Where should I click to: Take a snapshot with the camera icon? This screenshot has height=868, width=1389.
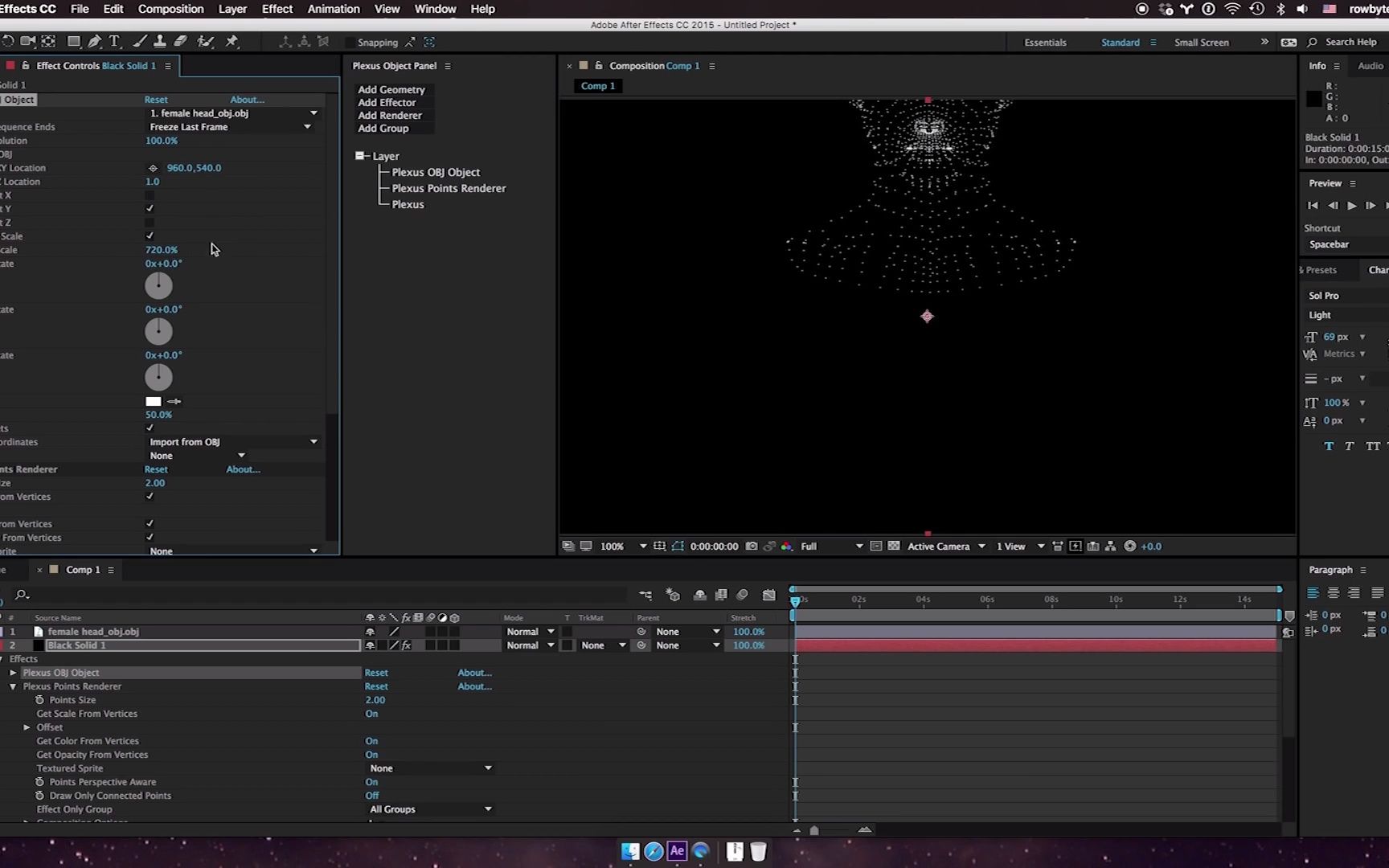[752, 547]
